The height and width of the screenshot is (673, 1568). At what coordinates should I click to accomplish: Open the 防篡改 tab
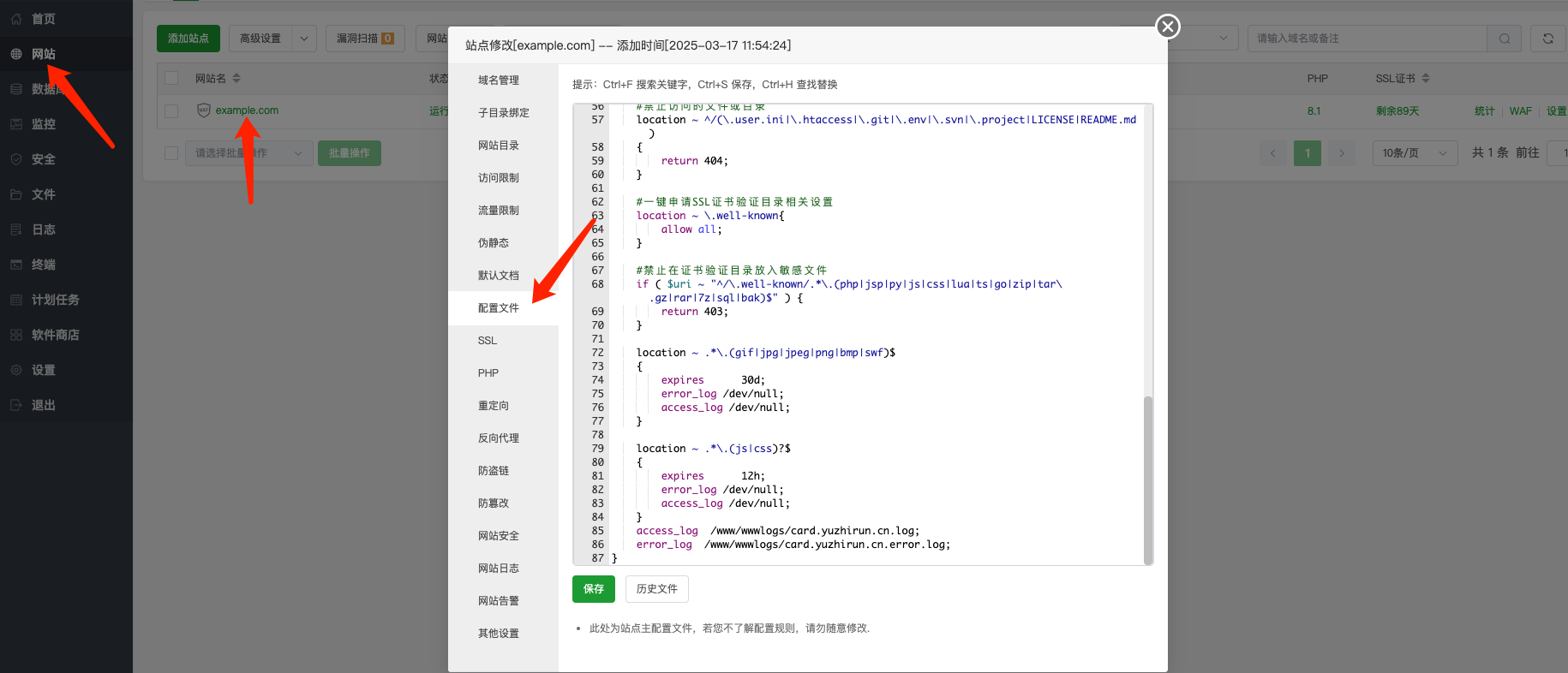[x=503, y=503]
